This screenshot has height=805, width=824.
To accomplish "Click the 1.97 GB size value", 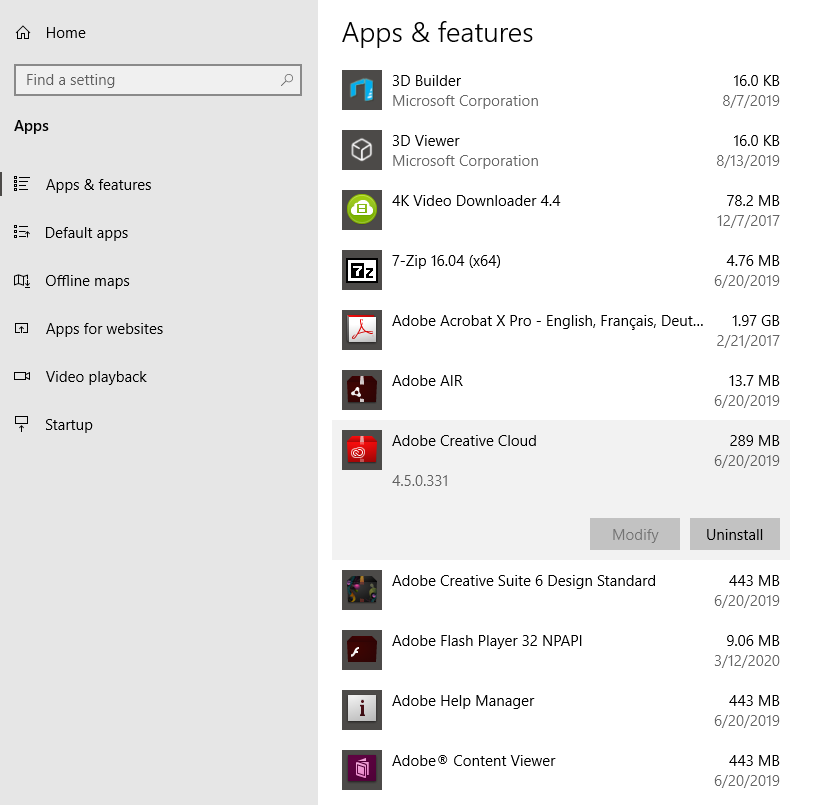I will coord(755,321).
